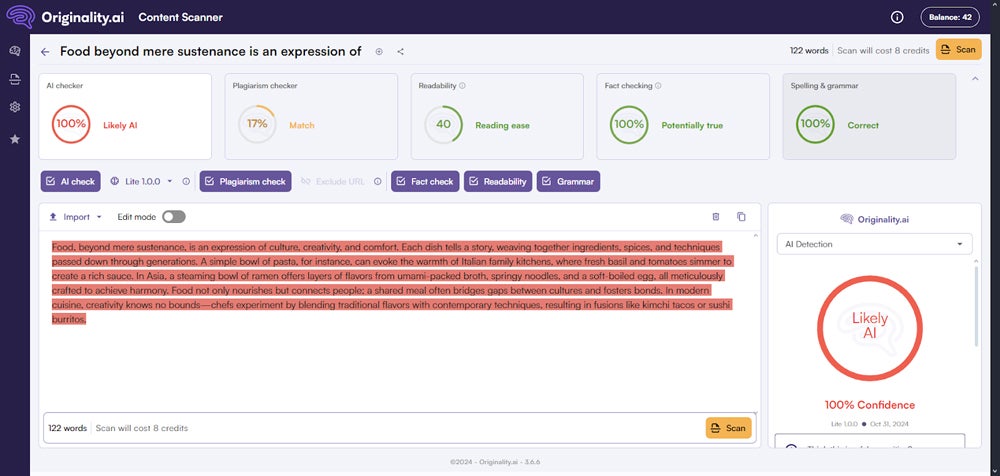
Task: Expand the Lite 1.0.0 model dropdown
Action: click(x=142, y=181)
